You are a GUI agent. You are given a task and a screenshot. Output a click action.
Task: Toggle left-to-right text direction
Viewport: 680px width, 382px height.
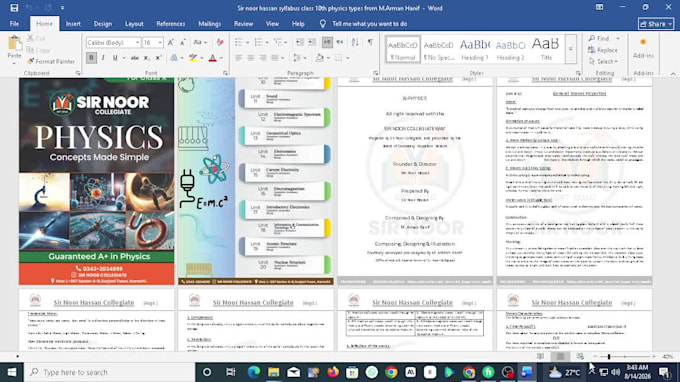click(x=327, y=42)
